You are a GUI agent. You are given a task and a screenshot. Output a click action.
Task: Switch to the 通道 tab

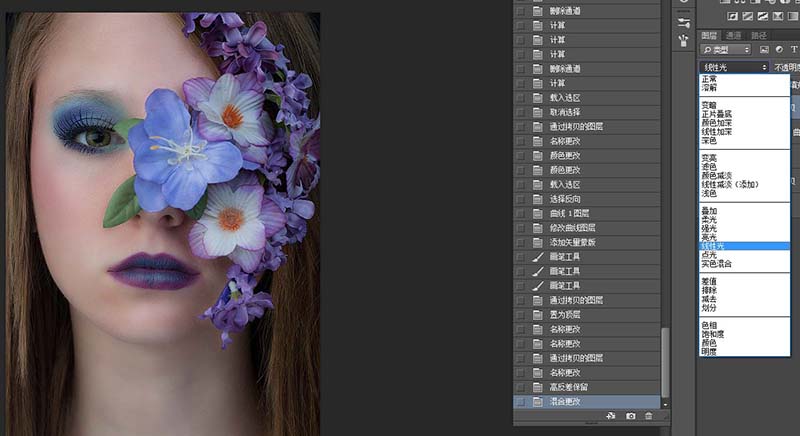click(733, 35)
